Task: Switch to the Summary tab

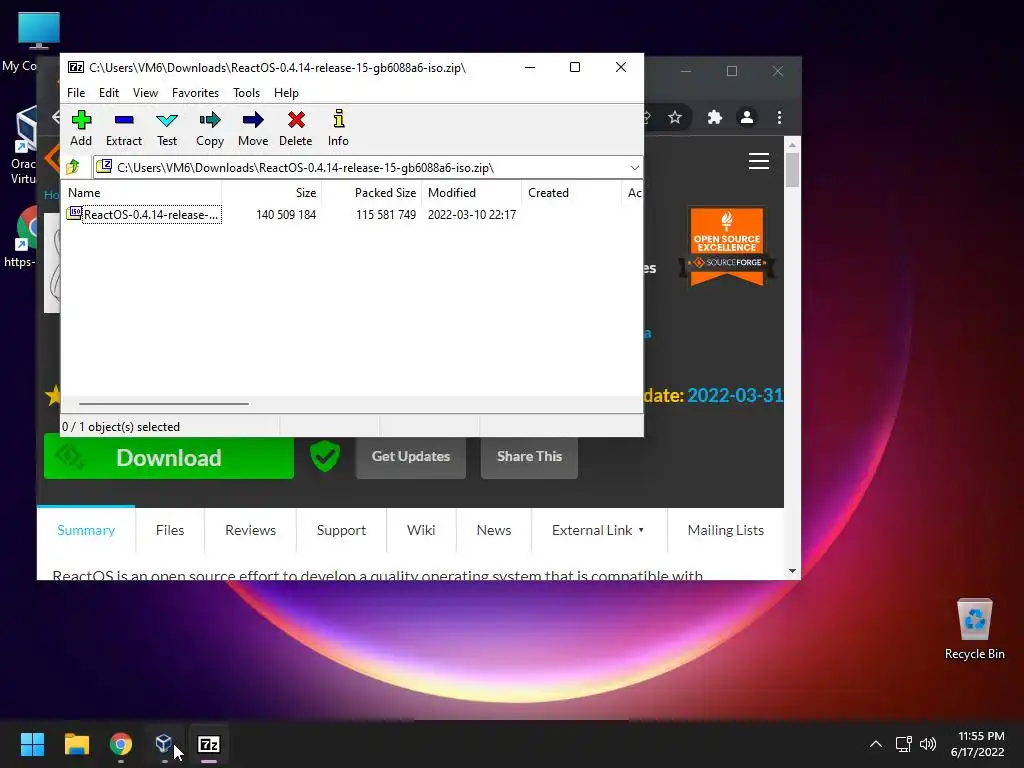Action: (86, 530)
